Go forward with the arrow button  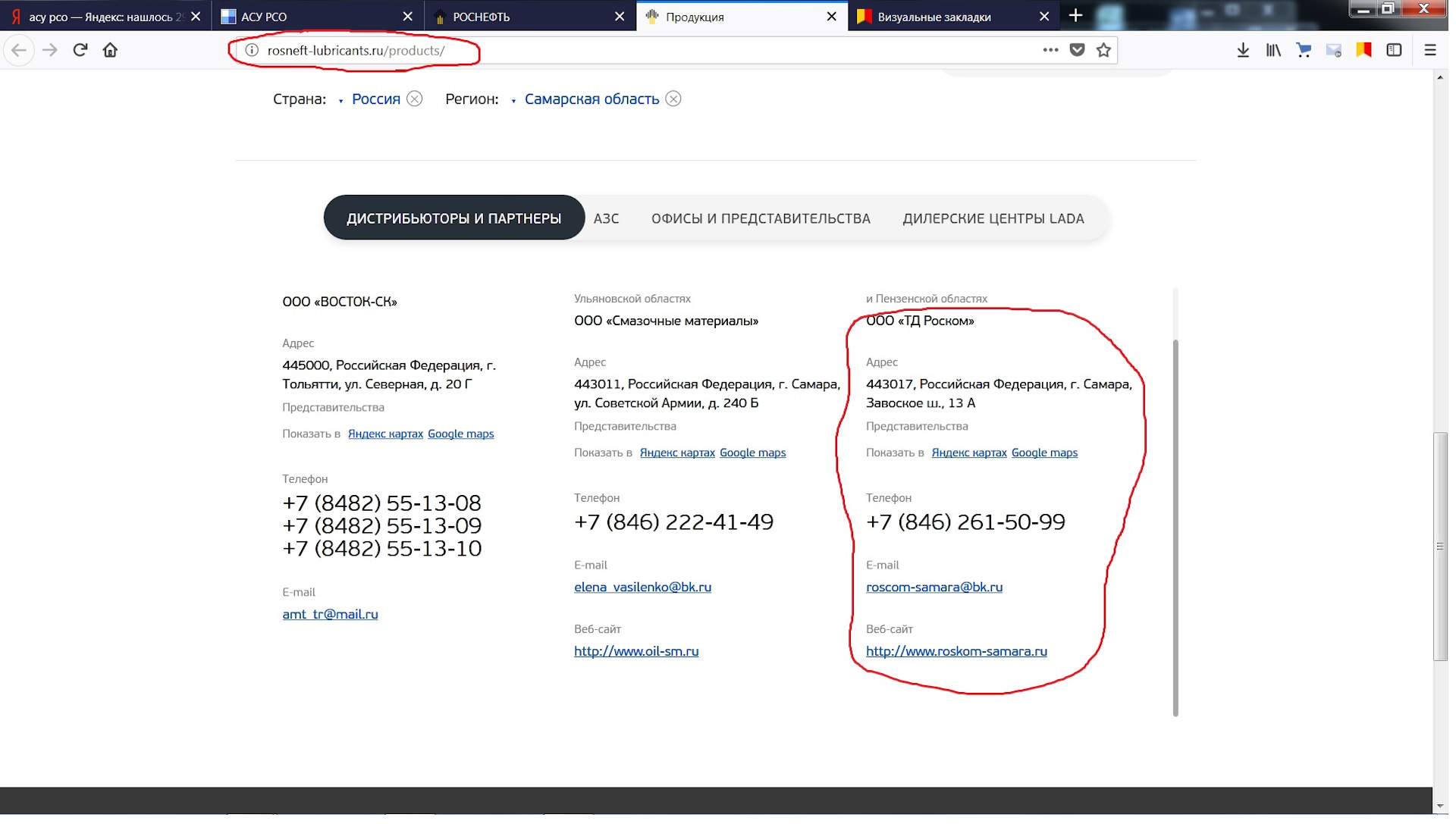50,50
